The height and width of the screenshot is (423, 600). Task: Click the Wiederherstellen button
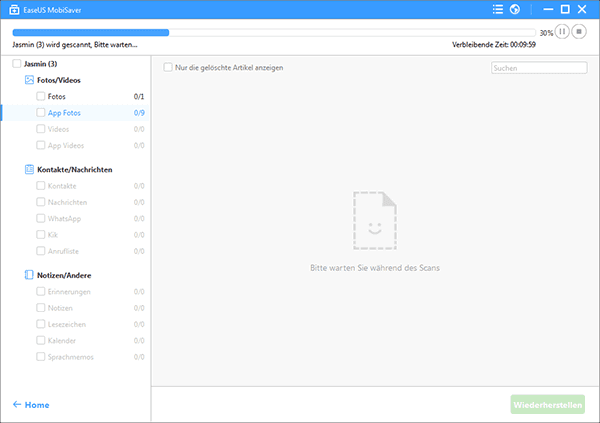click(548, 404)
